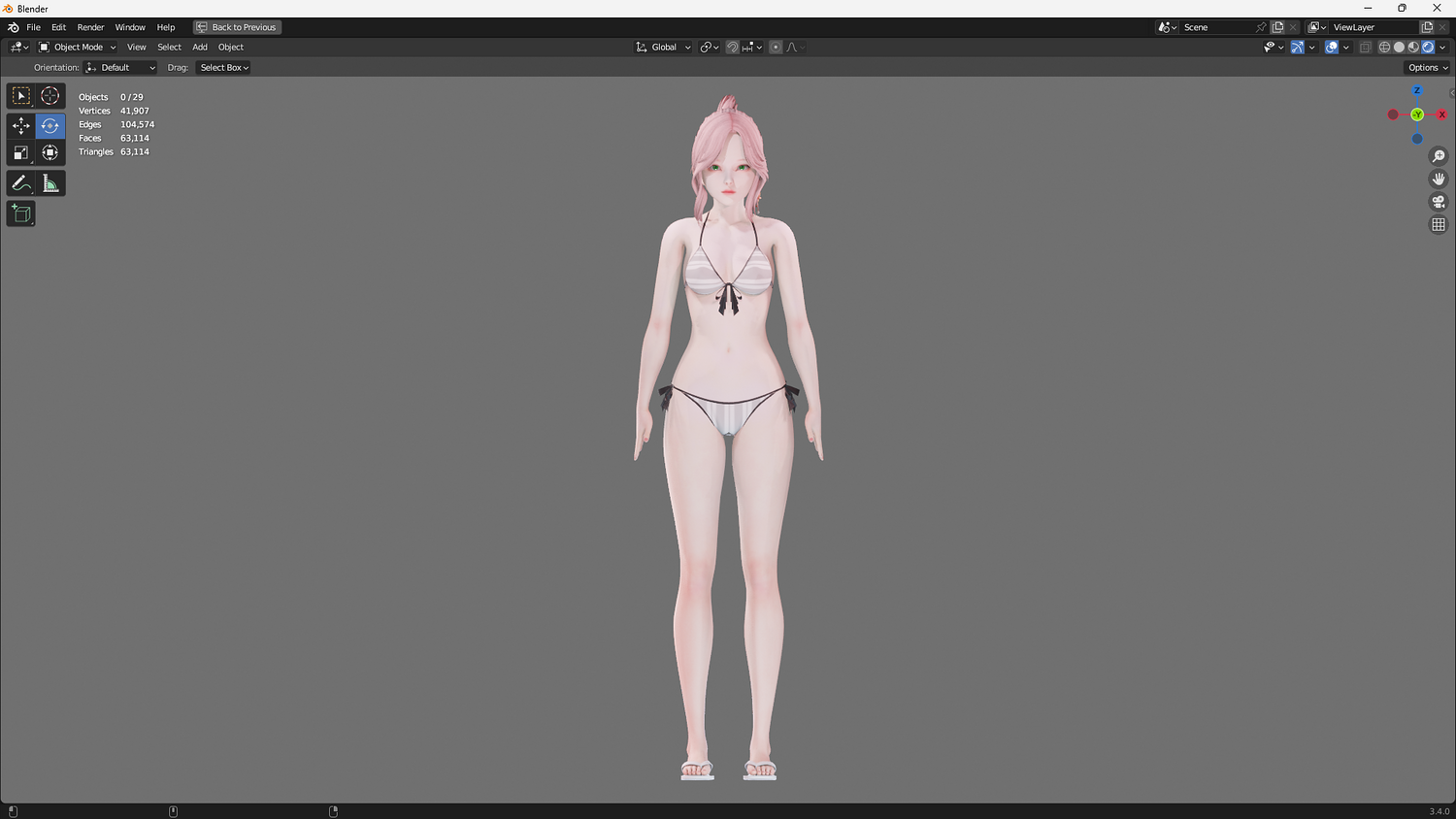Viewport: 1456px width, 819px height.
Task: Switch to solid shading
Action: pos(1399,47)
